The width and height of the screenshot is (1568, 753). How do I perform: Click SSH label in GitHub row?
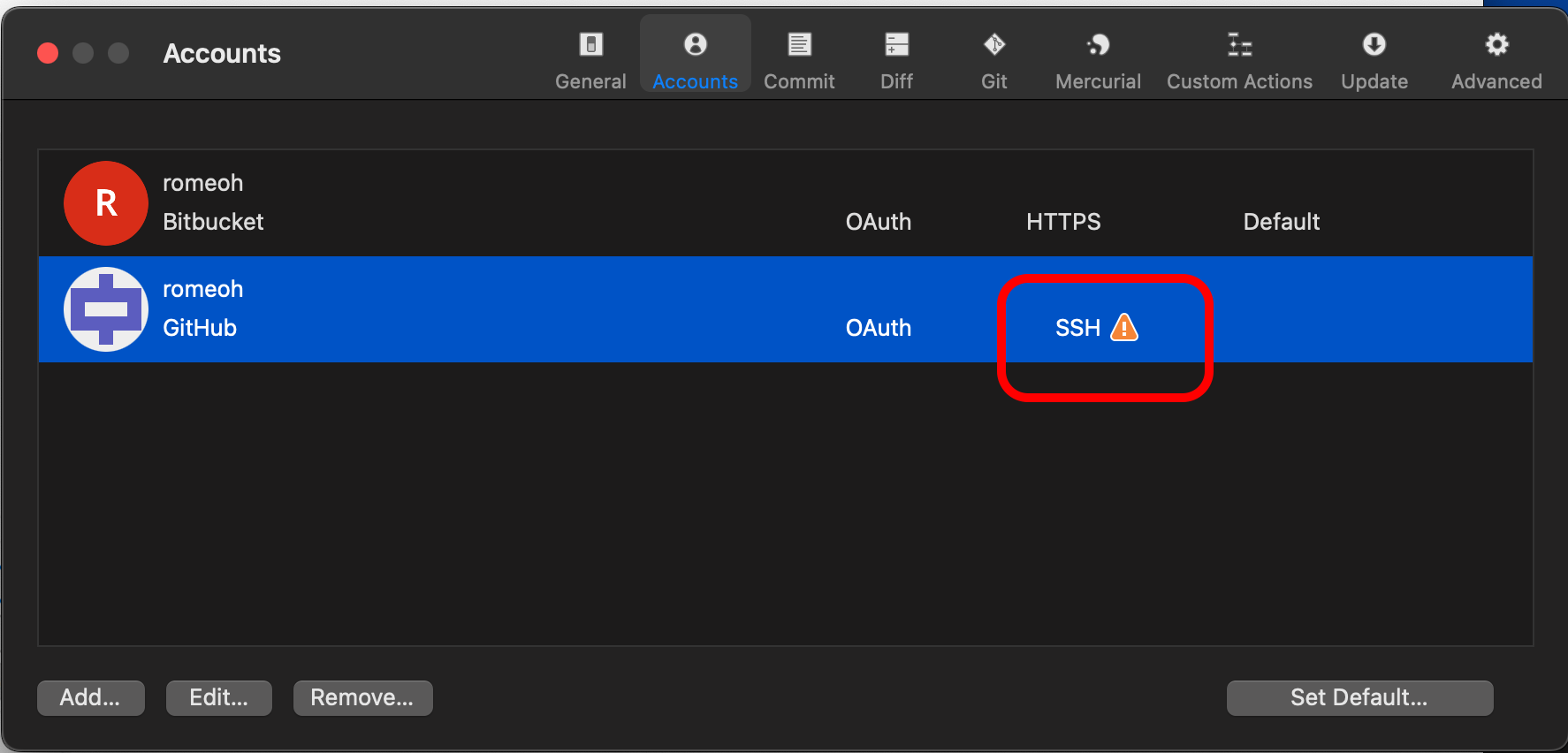pos(1077,328)
